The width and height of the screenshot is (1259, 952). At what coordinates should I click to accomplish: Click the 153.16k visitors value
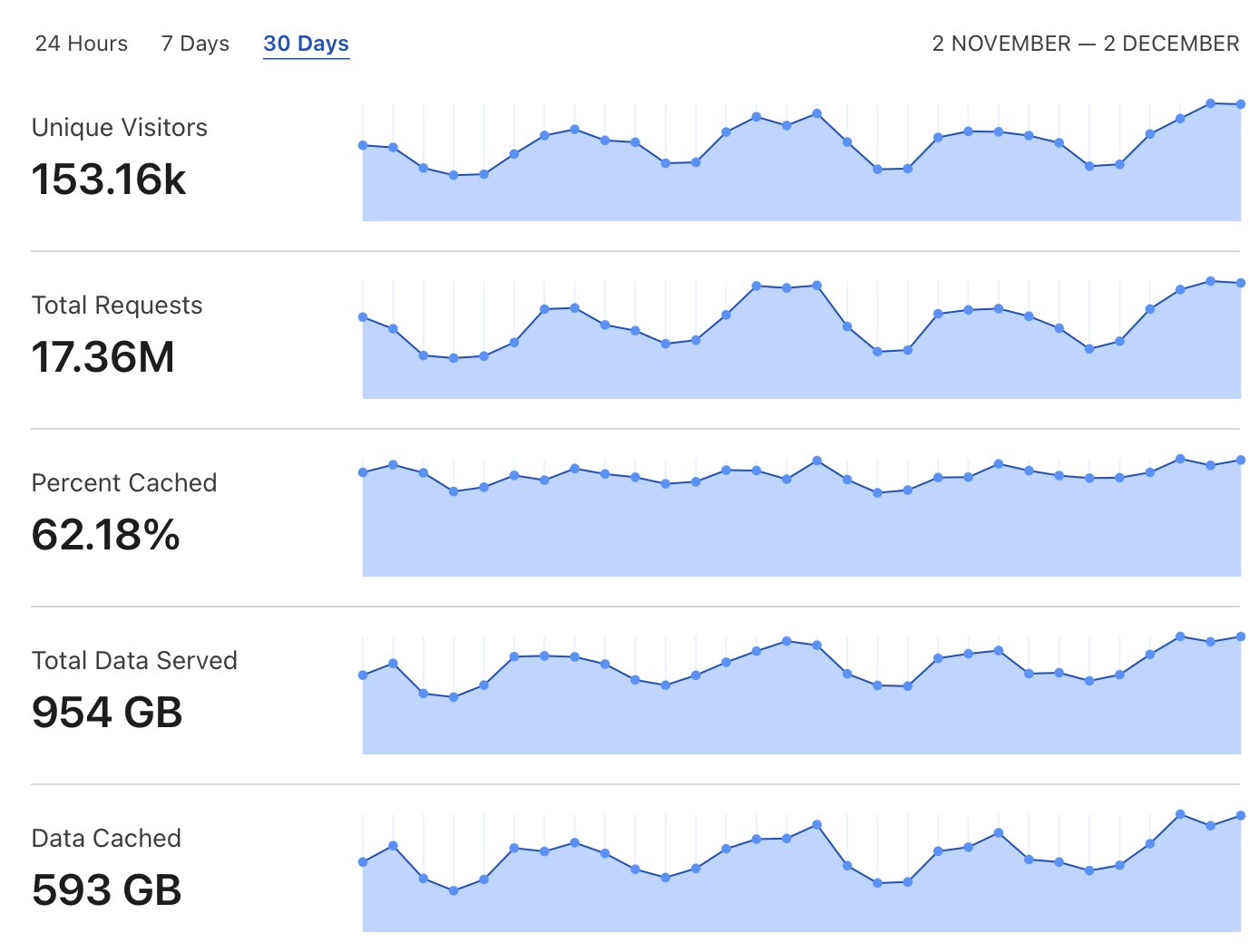(109, 180)
